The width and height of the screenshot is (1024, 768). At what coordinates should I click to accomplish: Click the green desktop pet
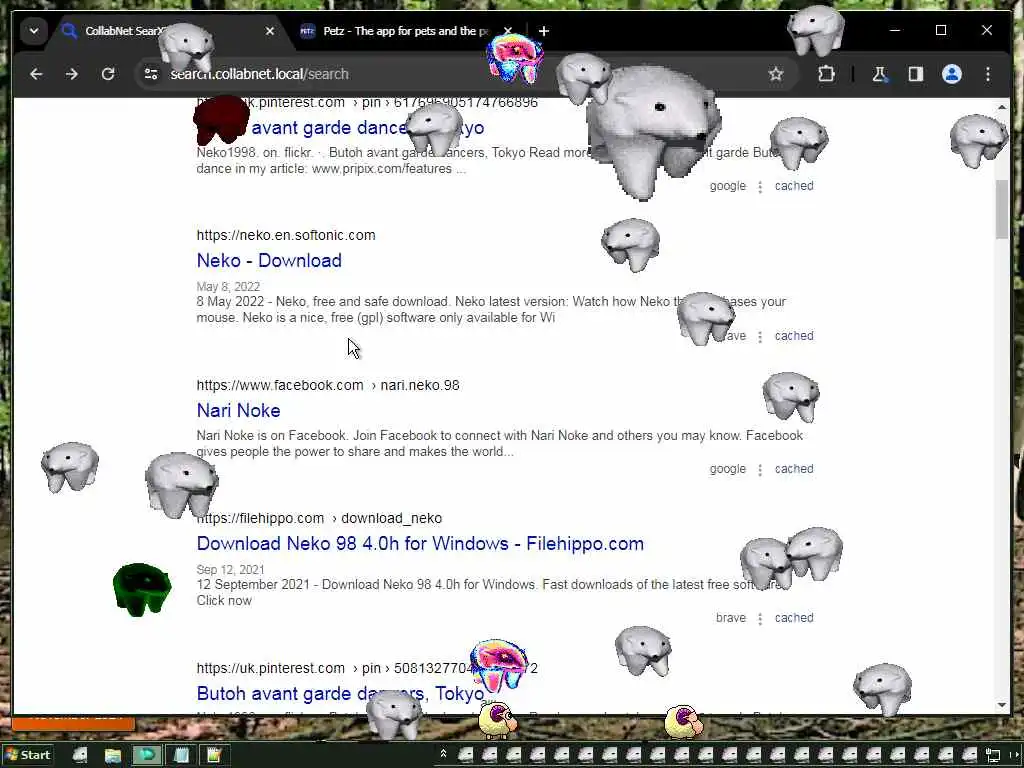point(142,589)
